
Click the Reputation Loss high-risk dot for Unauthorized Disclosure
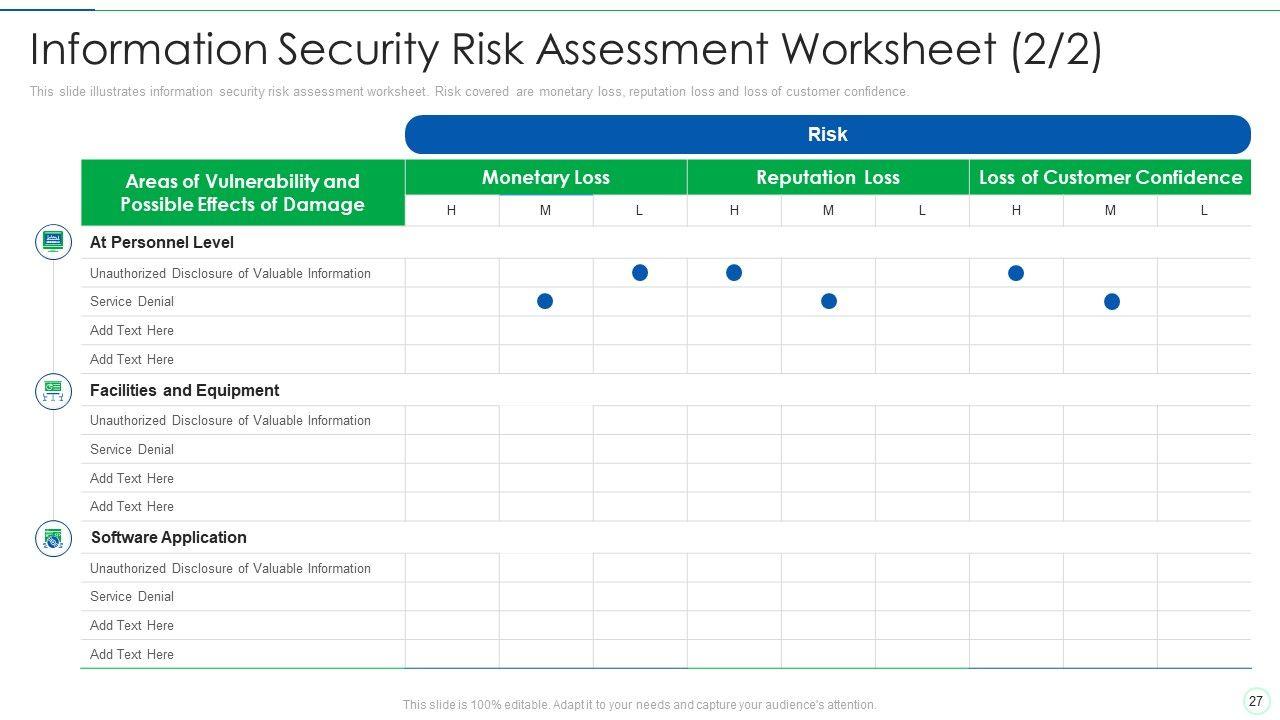[734, 273]
